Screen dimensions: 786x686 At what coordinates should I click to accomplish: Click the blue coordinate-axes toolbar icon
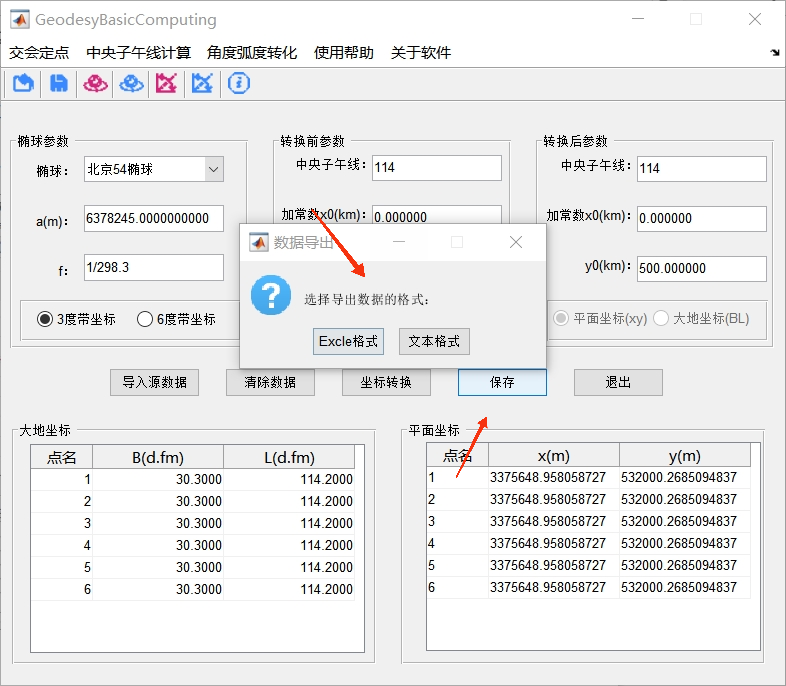coord(203,83)
